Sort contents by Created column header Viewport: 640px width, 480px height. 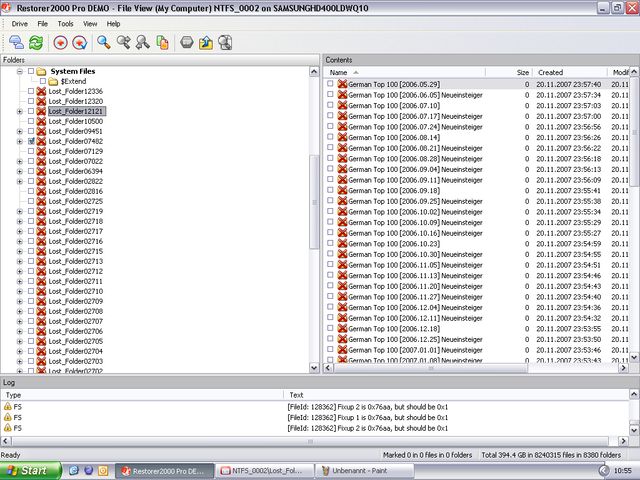(x=571, y=72)
